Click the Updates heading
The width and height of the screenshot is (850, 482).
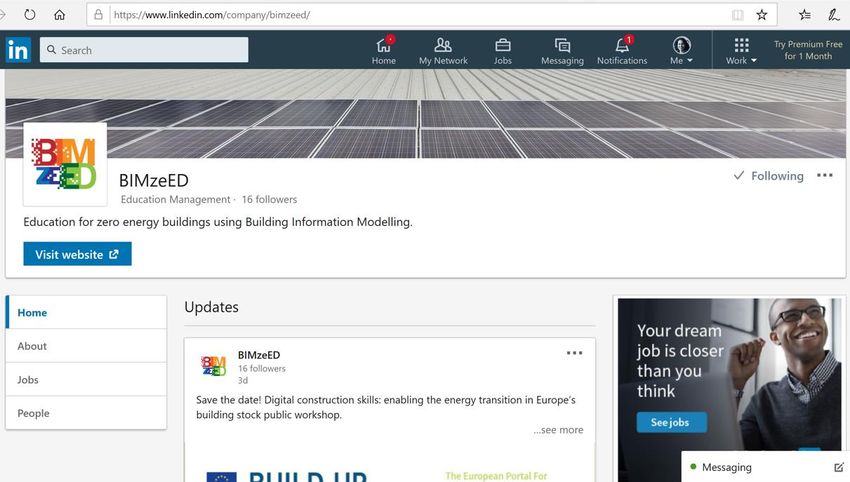click(x=211, y=307)
